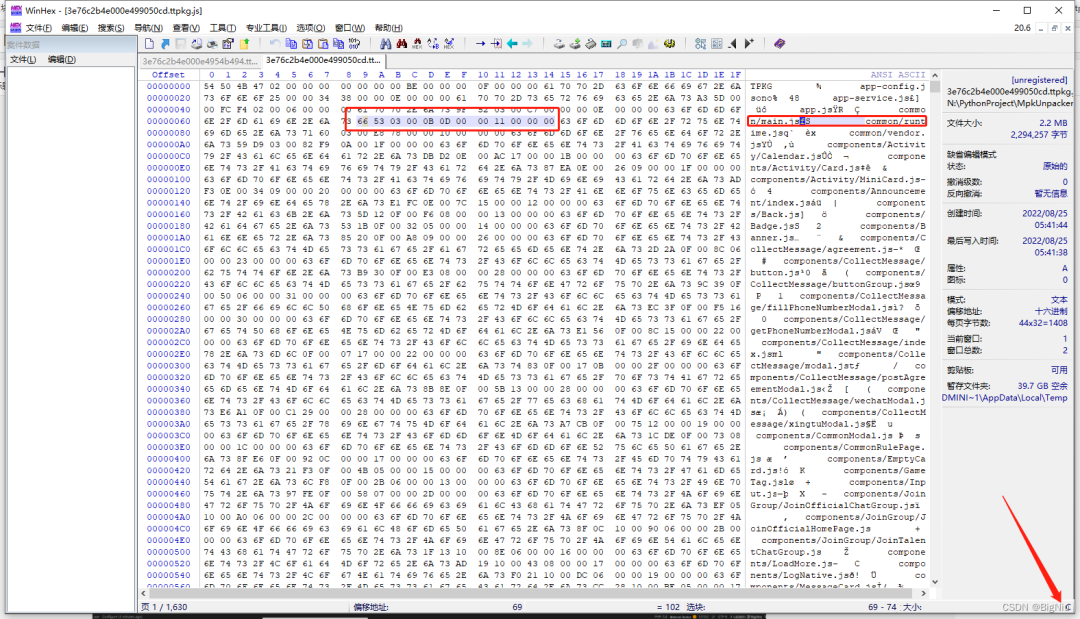
Task: Open the 导航(N) menu
Action: coord(148,28)
